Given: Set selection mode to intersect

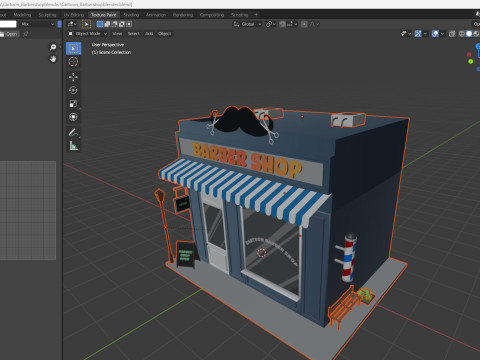Looking at the screenshot, I should 129,24.
